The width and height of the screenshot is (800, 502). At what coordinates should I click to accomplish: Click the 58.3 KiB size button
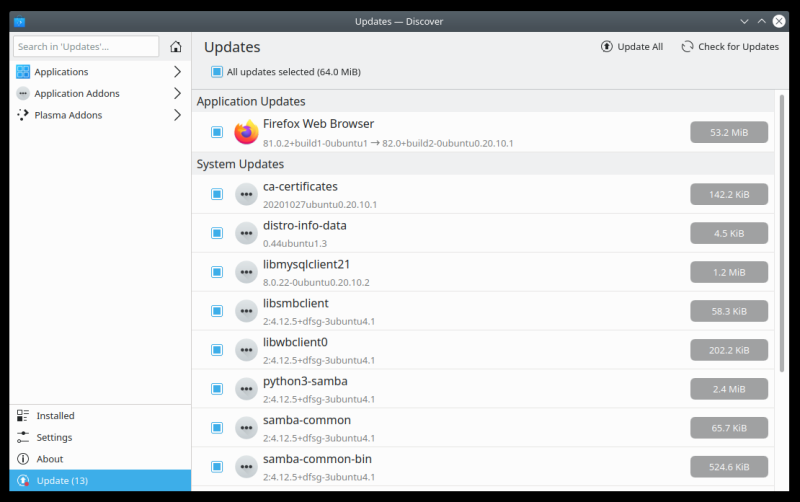(x=729, y=311)
